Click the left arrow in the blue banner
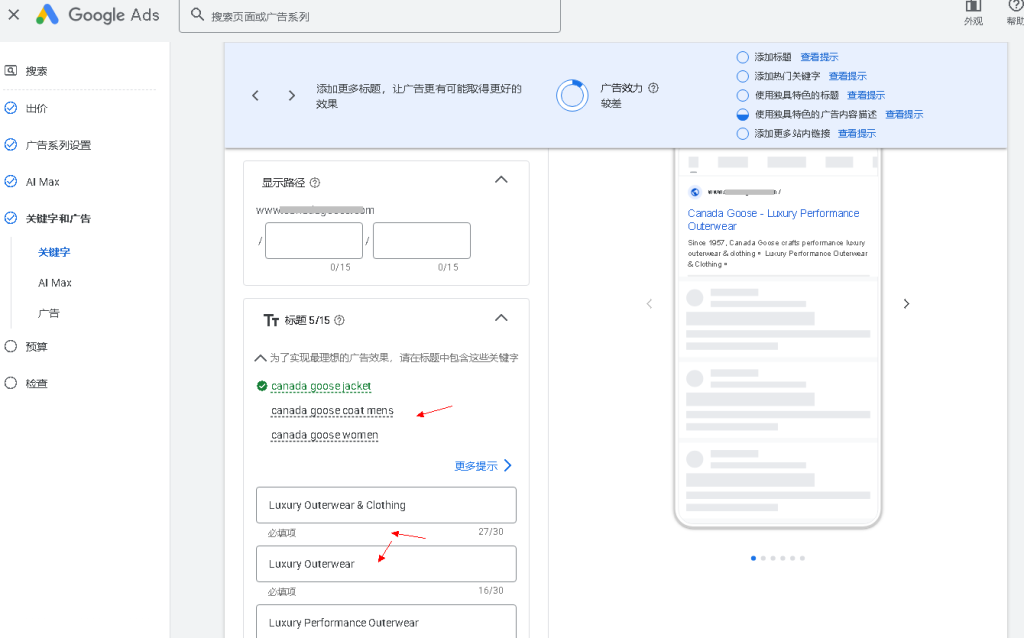 [255, 95]
